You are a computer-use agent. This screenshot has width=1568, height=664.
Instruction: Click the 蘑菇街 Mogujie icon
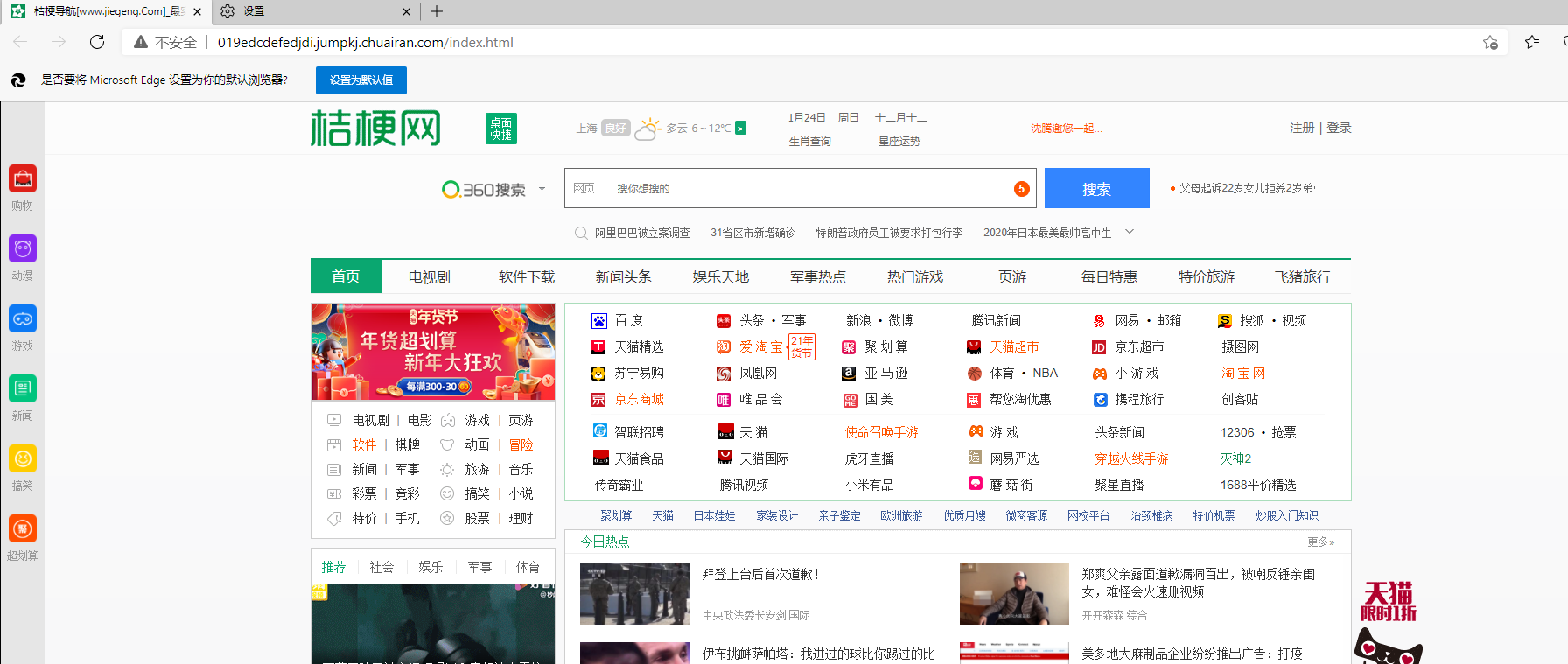coord(975,483)
